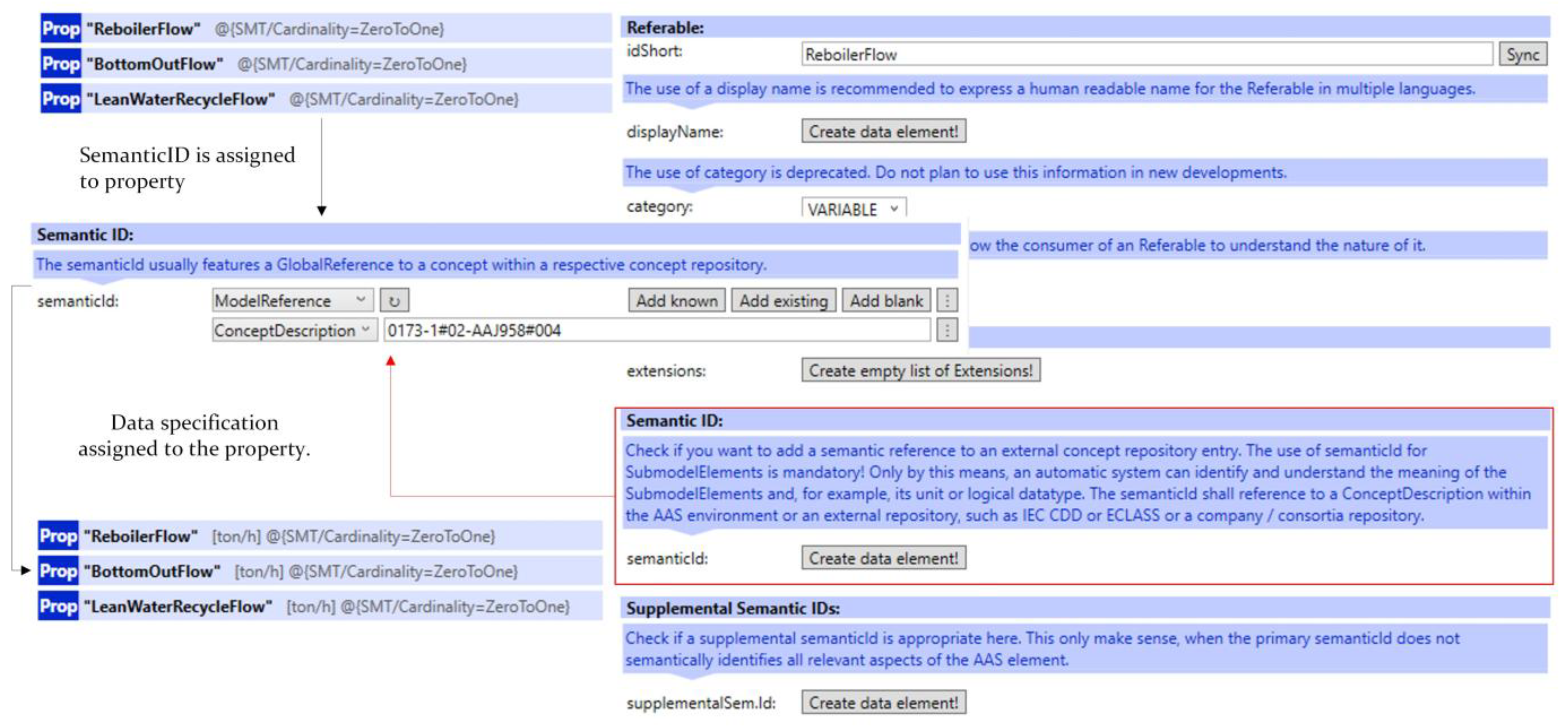
Task: Click Prop icon of top LeanWaterRecycleFlow row
Action: [61, 99]
